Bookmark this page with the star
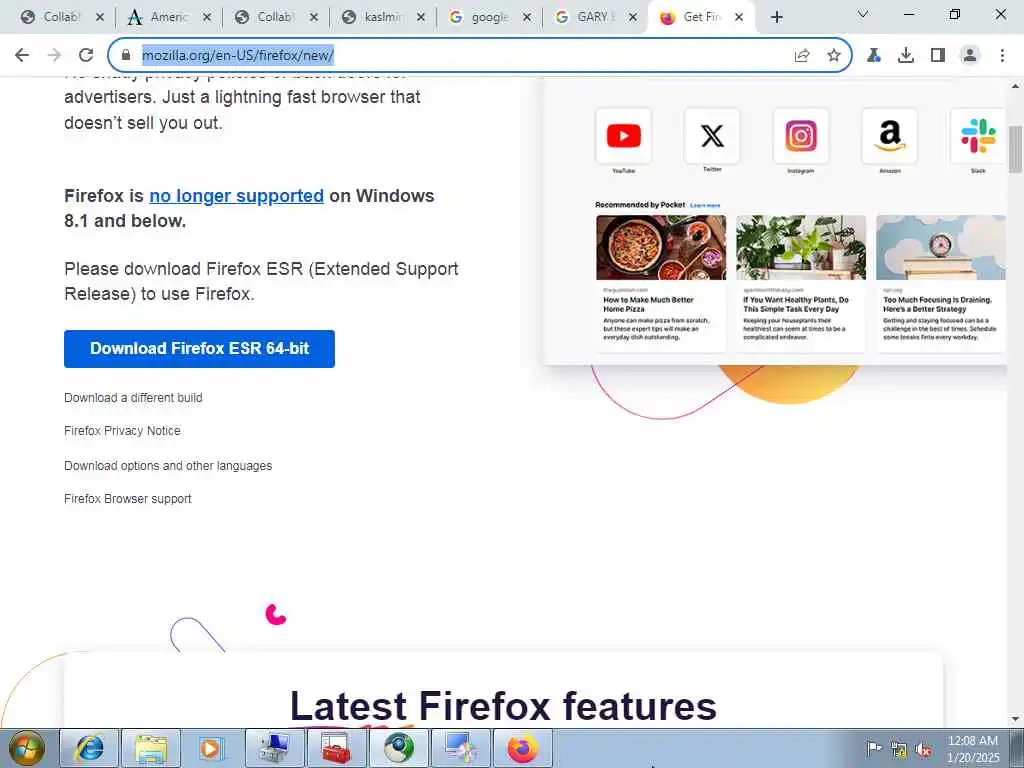This screenshot has height=768, width=1024. point(834,55)
